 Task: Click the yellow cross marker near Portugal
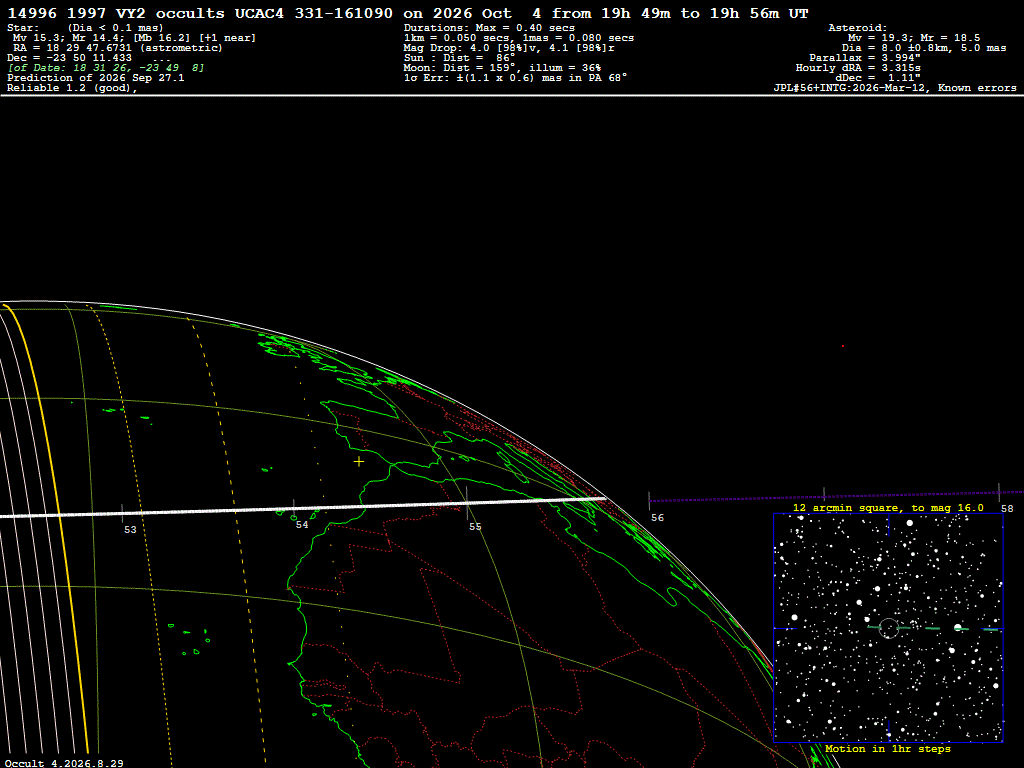[x=359, y=462]
